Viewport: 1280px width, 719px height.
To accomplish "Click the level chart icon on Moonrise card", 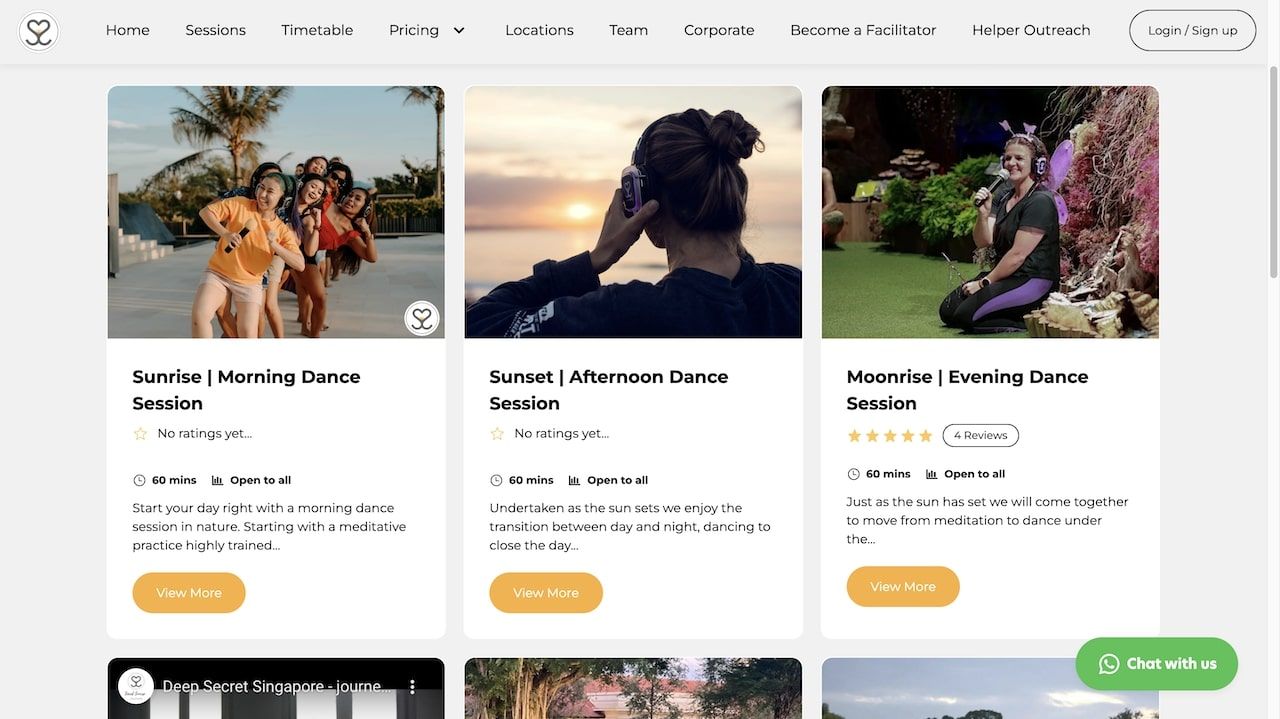I will pyautogui.click(x=932, y=474).
